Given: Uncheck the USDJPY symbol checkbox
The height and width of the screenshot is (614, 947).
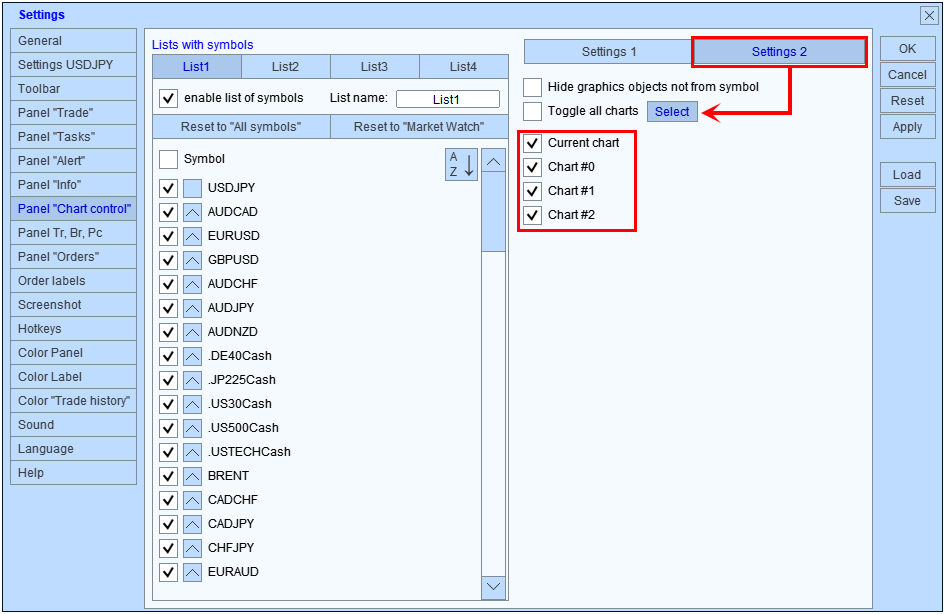Looking at the screenshot, I should pyautogui.click(x=169, y=188).
